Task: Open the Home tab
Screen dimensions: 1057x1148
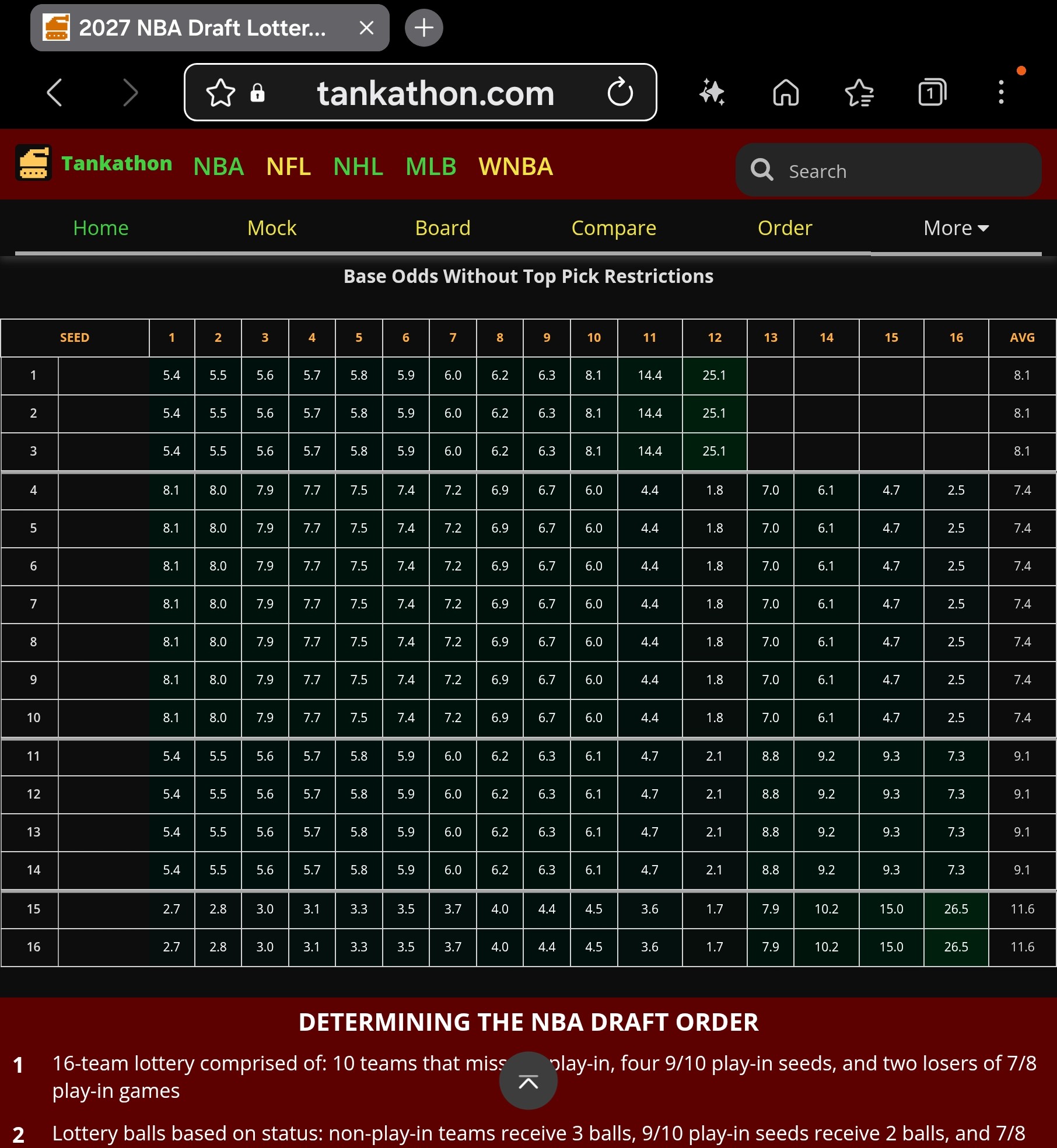Action: click(x=101, y=228)
